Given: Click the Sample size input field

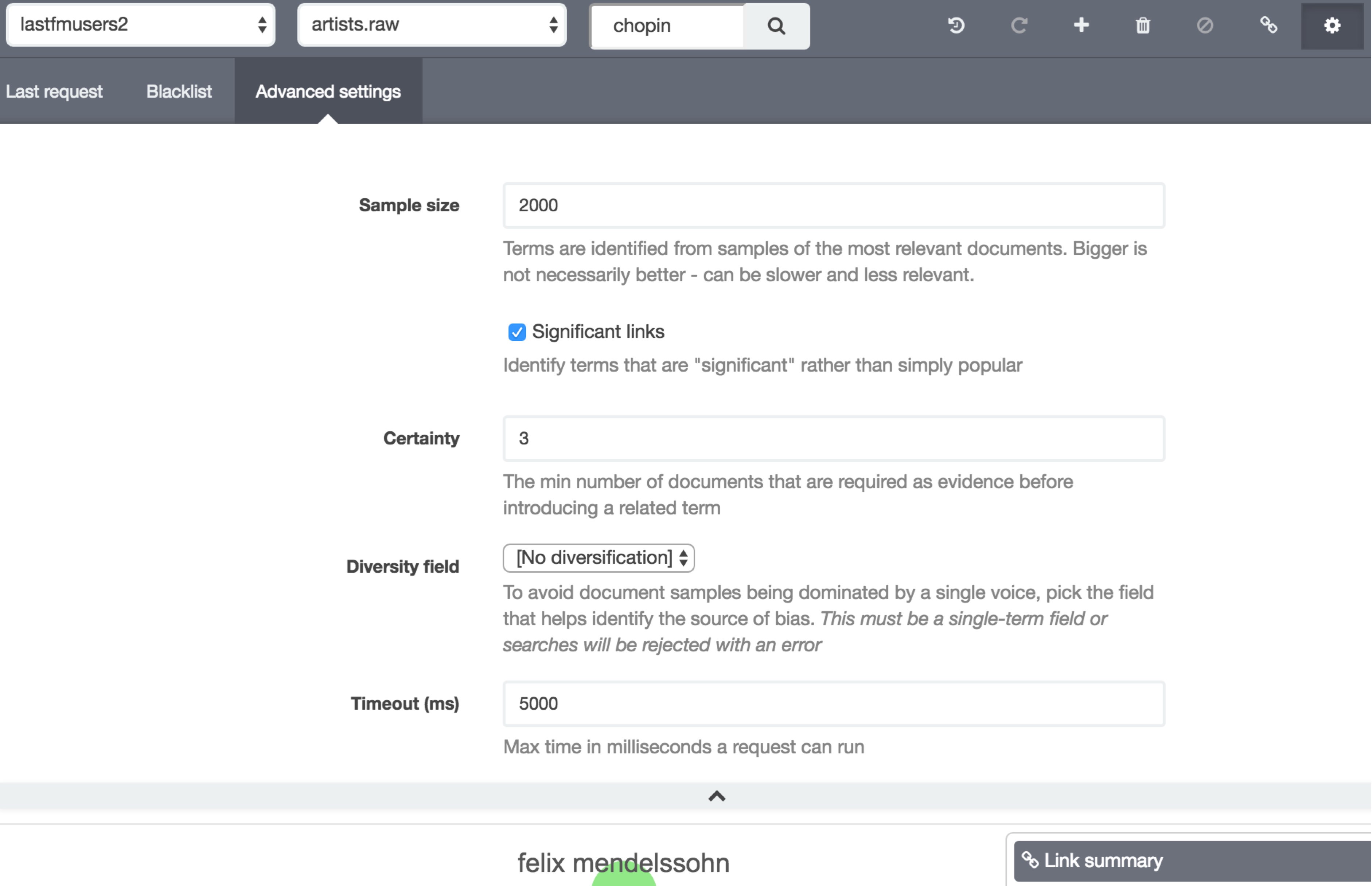Looking at the screenshot, I should (x=833, y=205).
